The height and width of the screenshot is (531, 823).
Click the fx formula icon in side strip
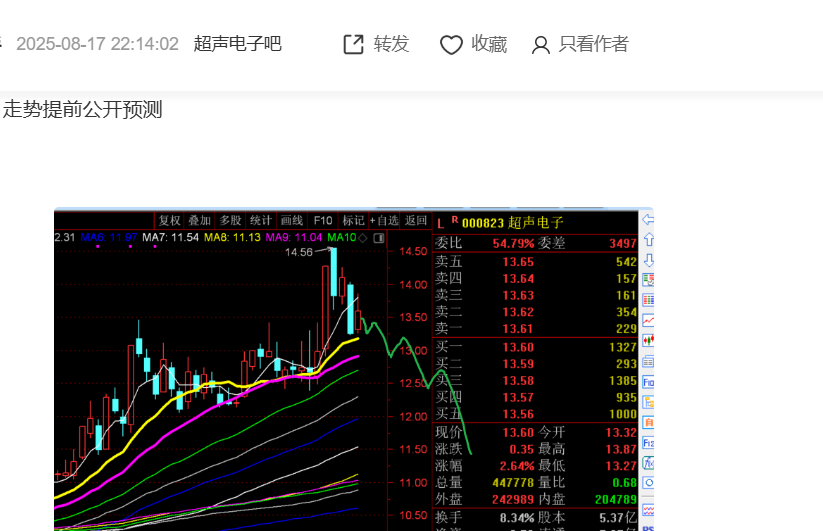pyautogui.click(x=648, y=463)
